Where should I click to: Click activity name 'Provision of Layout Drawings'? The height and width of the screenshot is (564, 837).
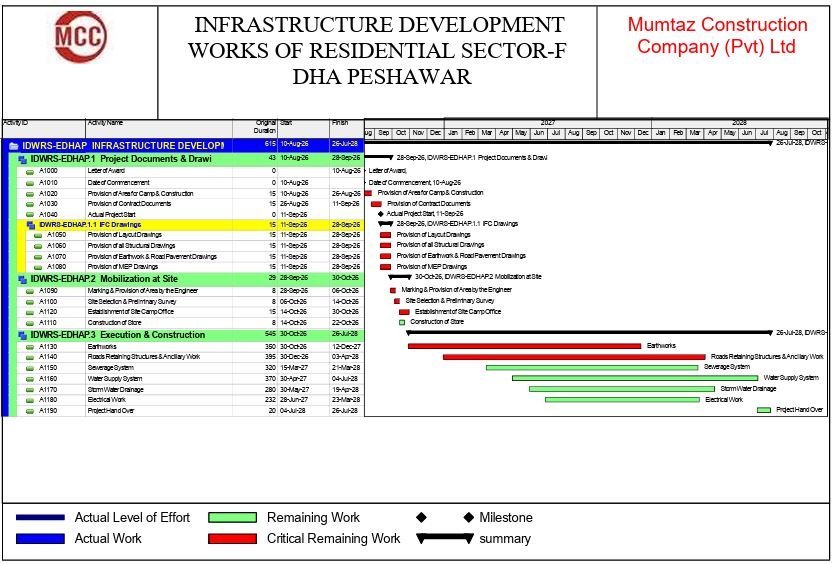124,235
